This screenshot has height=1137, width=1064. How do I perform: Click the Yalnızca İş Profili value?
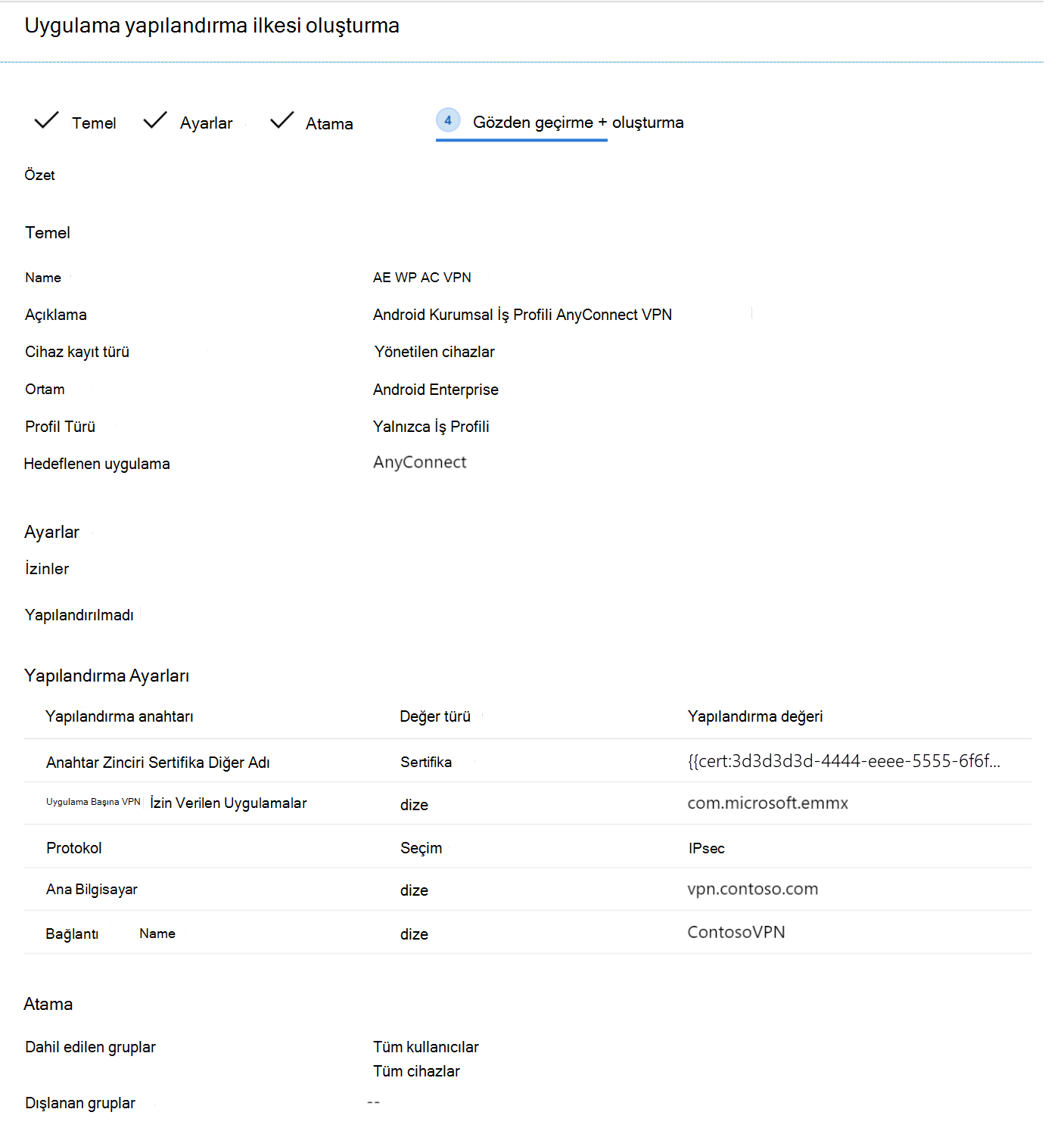click(x=431, y=427)
